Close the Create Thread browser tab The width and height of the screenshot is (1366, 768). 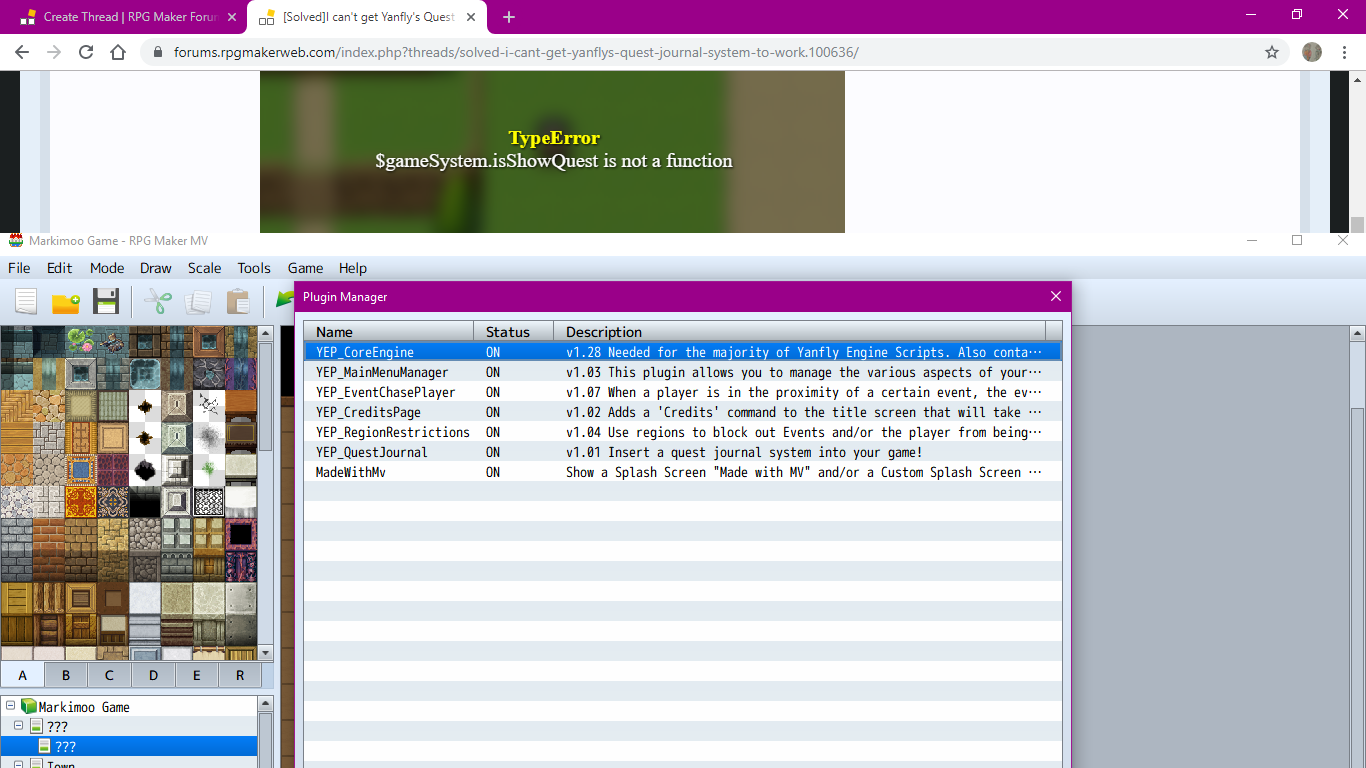tap(232, 17)
